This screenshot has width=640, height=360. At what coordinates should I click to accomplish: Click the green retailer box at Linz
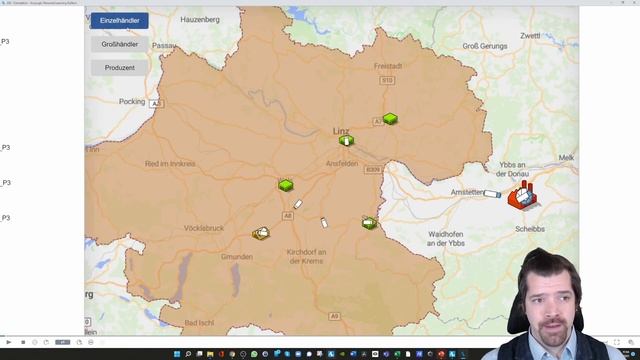(x=347, y=141)
